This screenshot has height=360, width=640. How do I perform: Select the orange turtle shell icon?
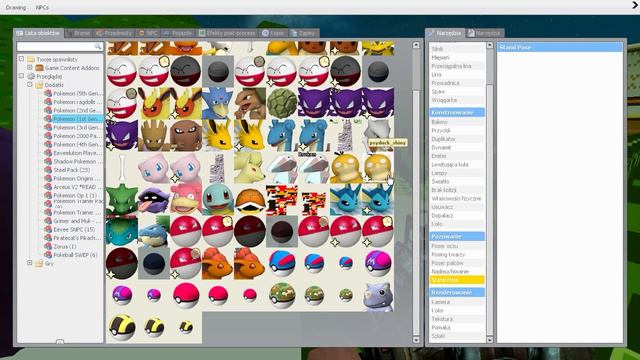click(250, 200)
